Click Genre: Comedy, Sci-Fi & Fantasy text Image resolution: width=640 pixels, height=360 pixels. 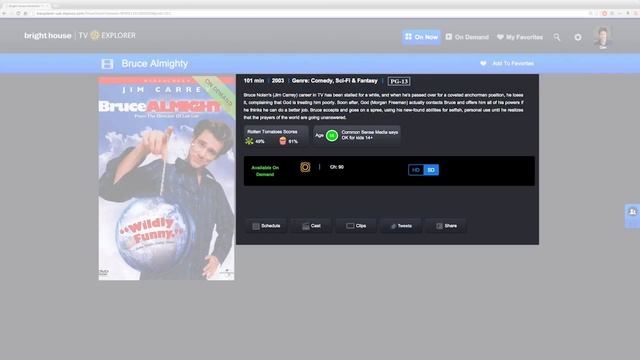(x=335, y=81)
